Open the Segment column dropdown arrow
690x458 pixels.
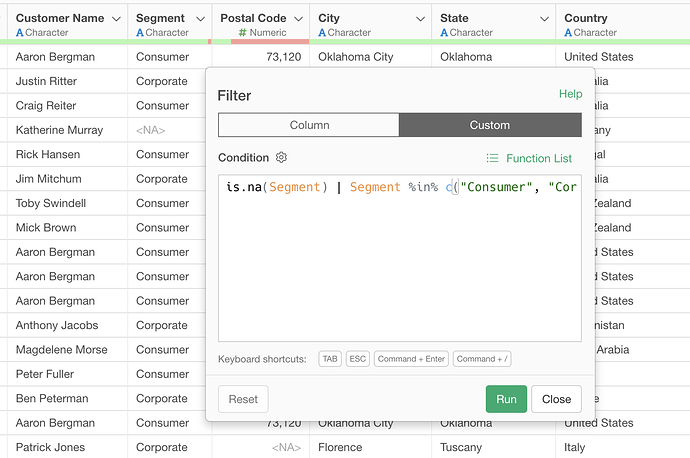(198, 19)
